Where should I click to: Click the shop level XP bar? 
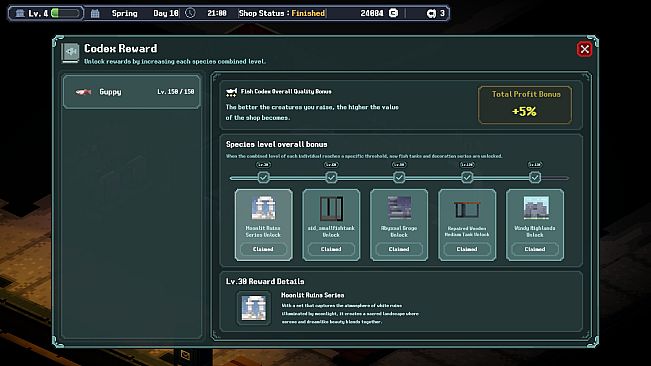coord(65,13)
